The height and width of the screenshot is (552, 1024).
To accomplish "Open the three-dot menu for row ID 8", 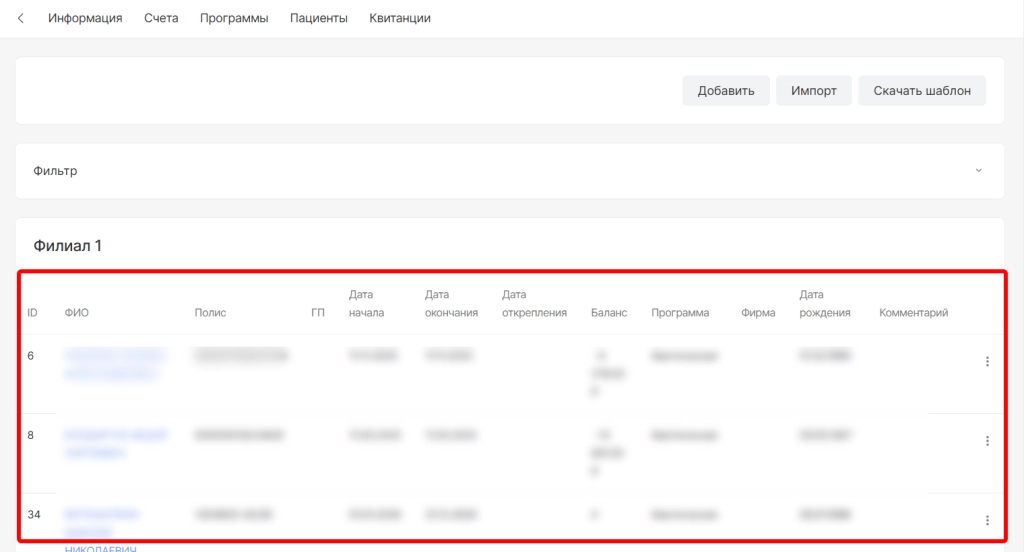I will pyautogui.click(x=987, y=441).
